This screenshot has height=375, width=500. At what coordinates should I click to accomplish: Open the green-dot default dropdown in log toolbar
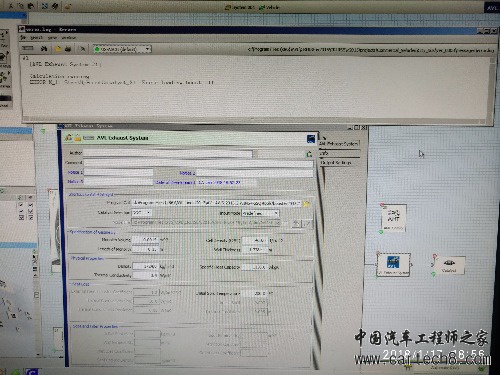tap(122, 49)
